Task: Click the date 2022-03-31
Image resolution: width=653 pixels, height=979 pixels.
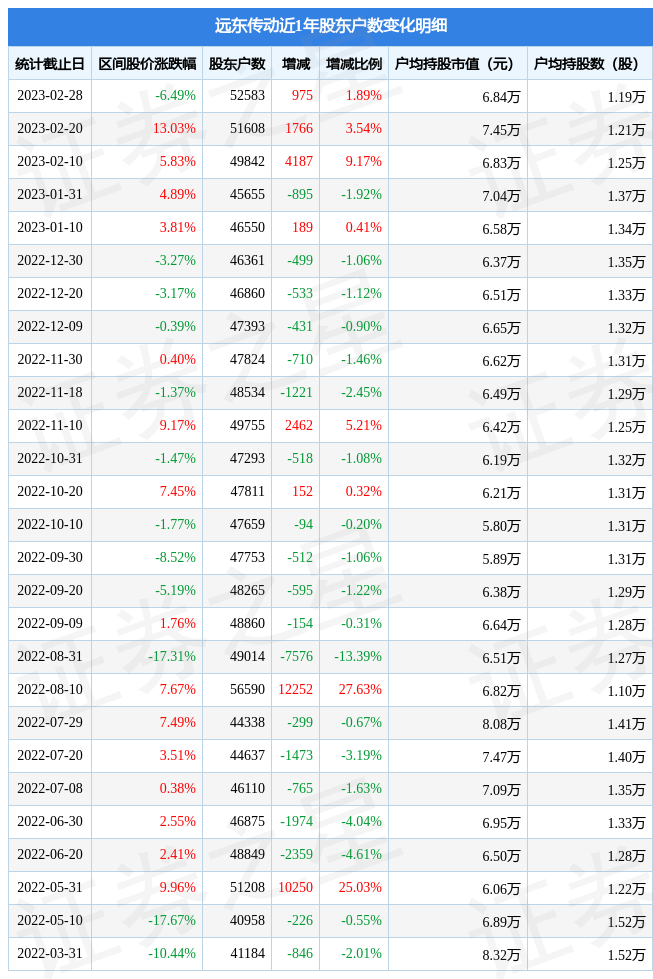Action: coord(50,956)
